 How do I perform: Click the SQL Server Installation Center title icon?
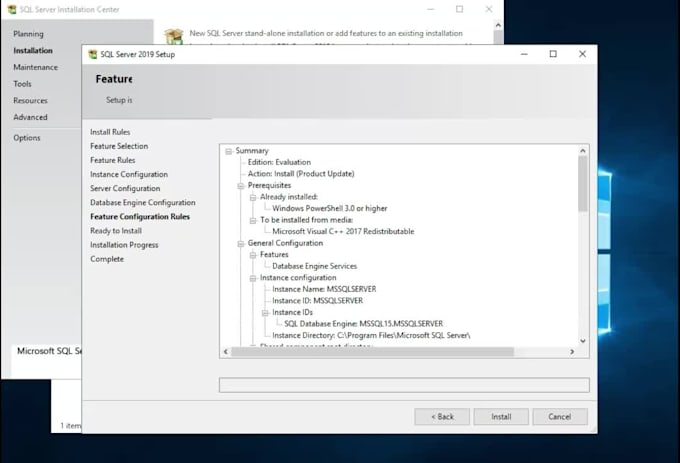click(12, 10)
